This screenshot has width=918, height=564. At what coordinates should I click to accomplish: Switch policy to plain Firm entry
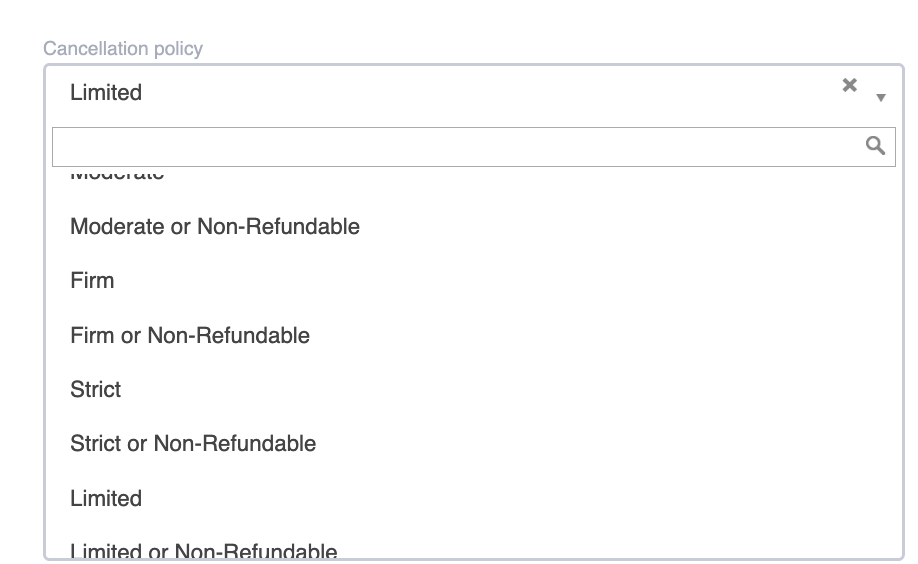pos(92,281)
